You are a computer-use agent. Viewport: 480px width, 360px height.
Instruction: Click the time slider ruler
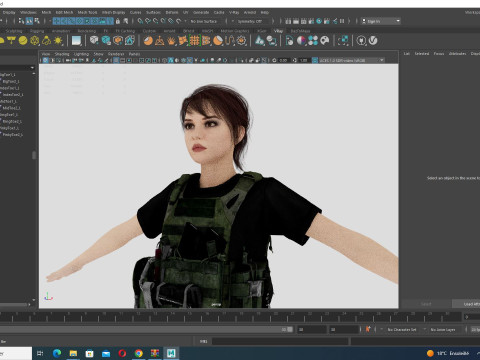click(230, 317)
